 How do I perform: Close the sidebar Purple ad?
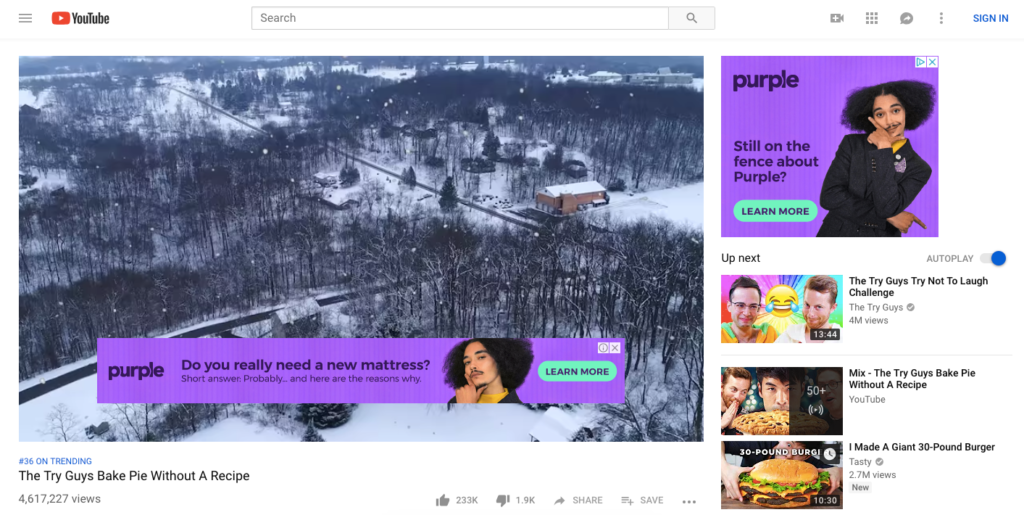point(933,62)
